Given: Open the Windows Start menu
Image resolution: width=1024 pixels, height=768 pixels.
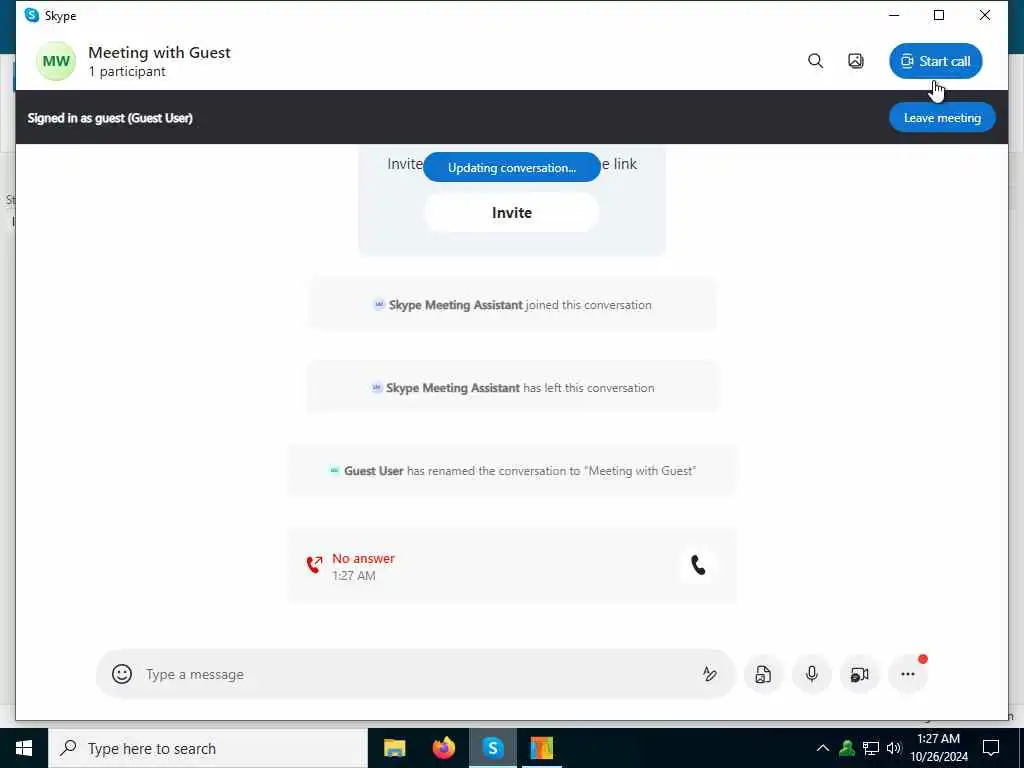Looking at the screenshot, I should click(24, 748).
